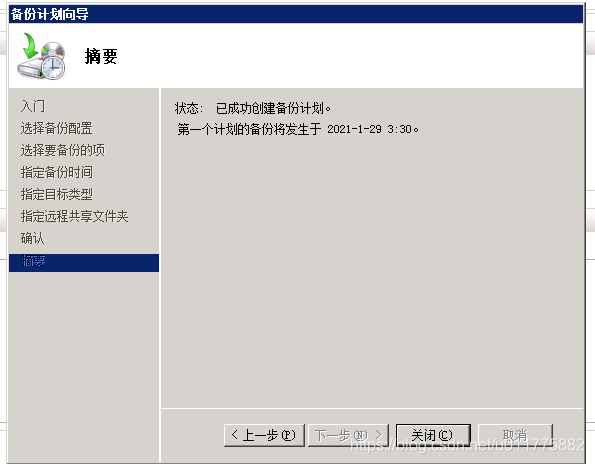Select the 指定备份时间 step
Screen dimensions: 595x464
(x=57, y=172)
